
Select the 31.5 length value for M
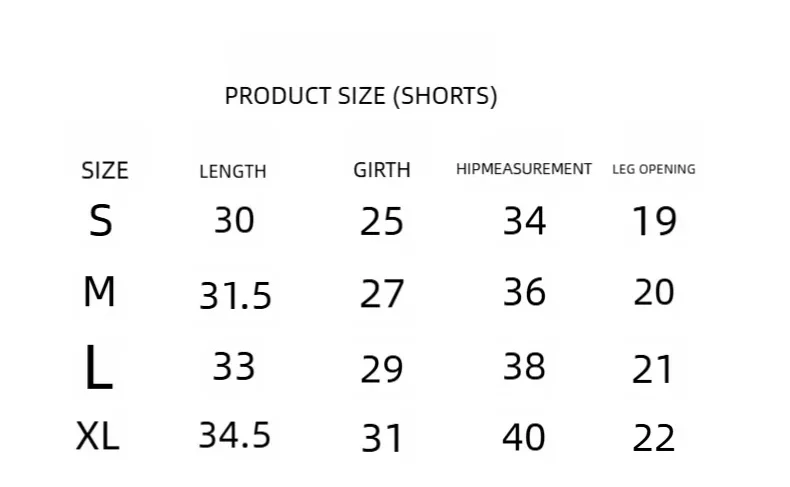click(235, 295)
